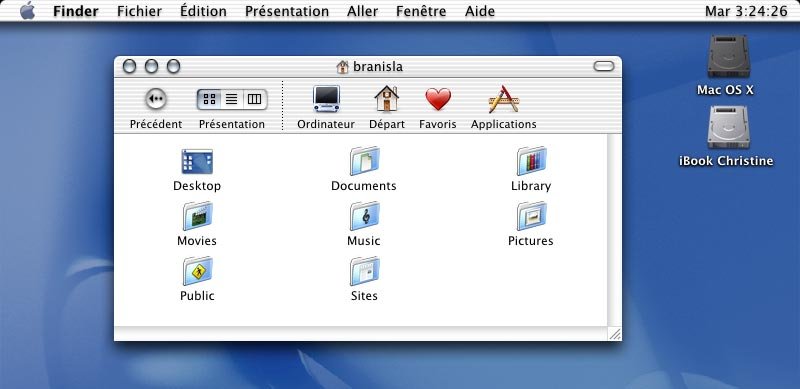Click the Desktop folder label
The width and height of the screenshot is (800, 389).
197,186
